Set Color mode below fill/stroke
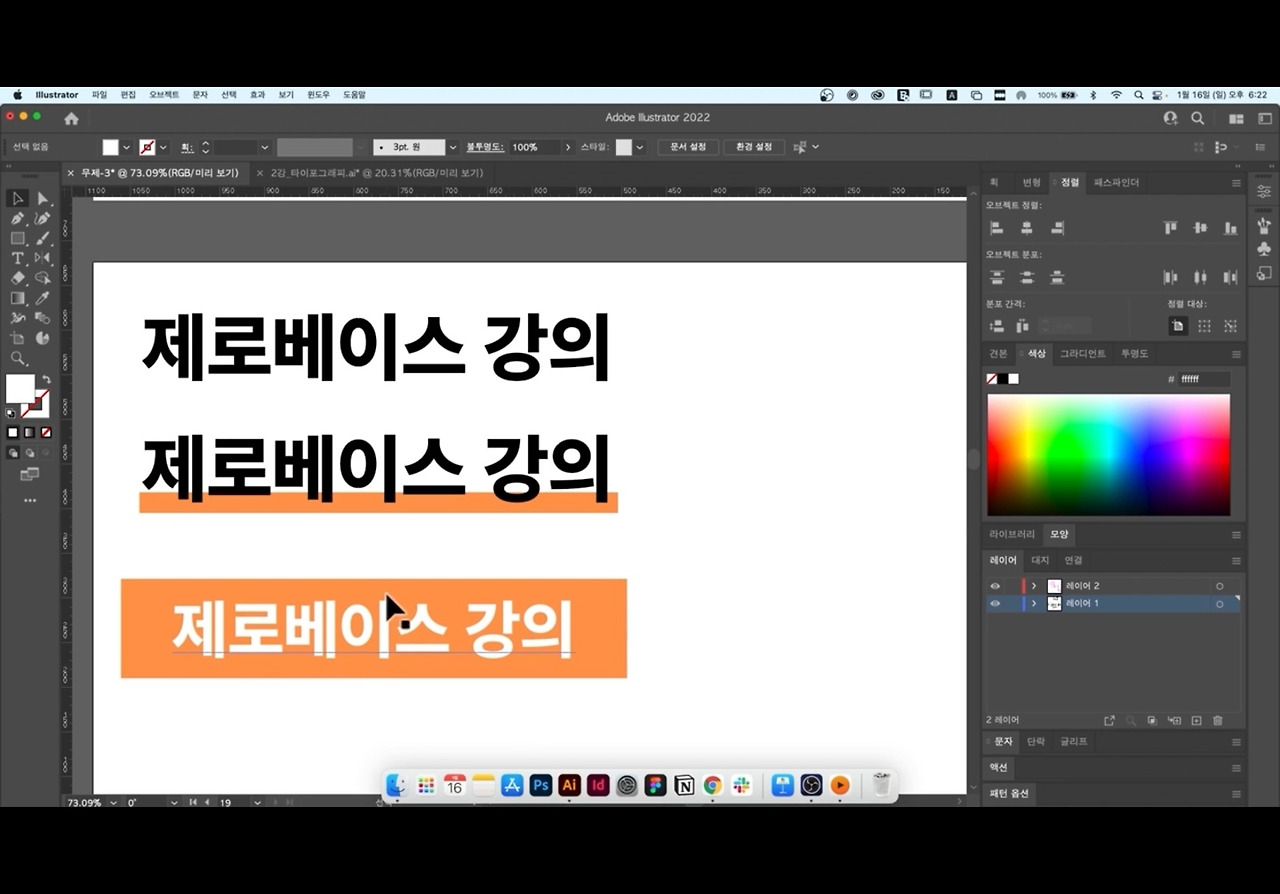Image resolution: width=1280 pixels, height=894 pixels. coord(12,432)
